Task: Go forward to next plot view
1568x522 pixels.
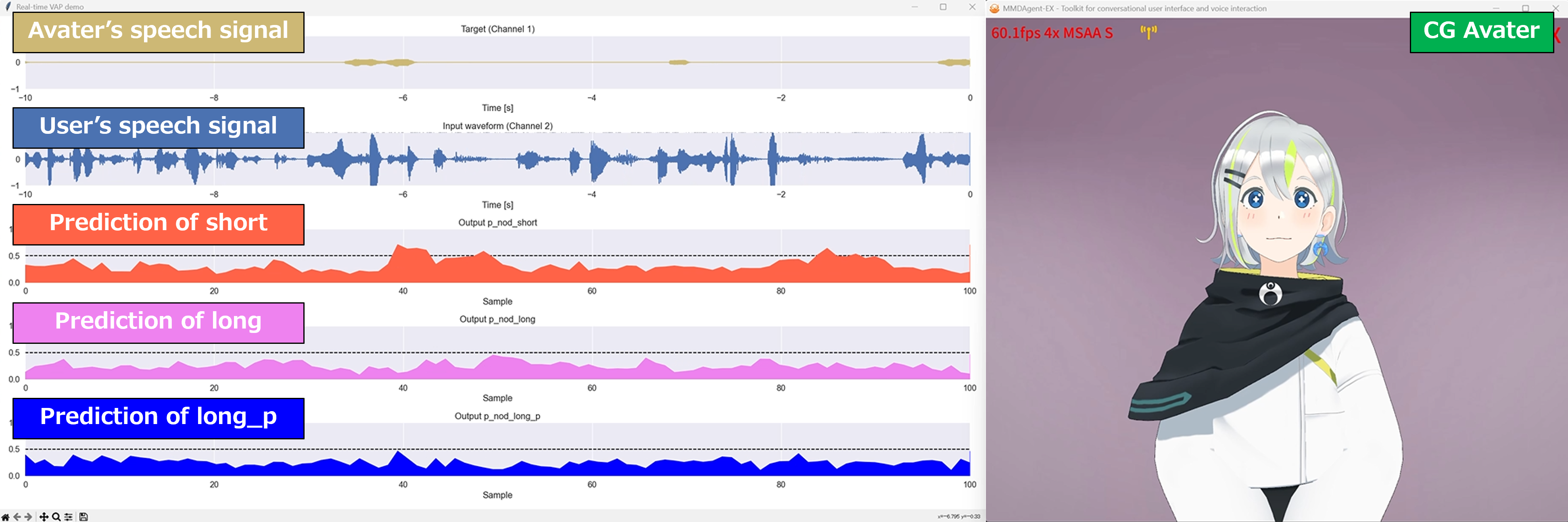Action: (28, 516)
